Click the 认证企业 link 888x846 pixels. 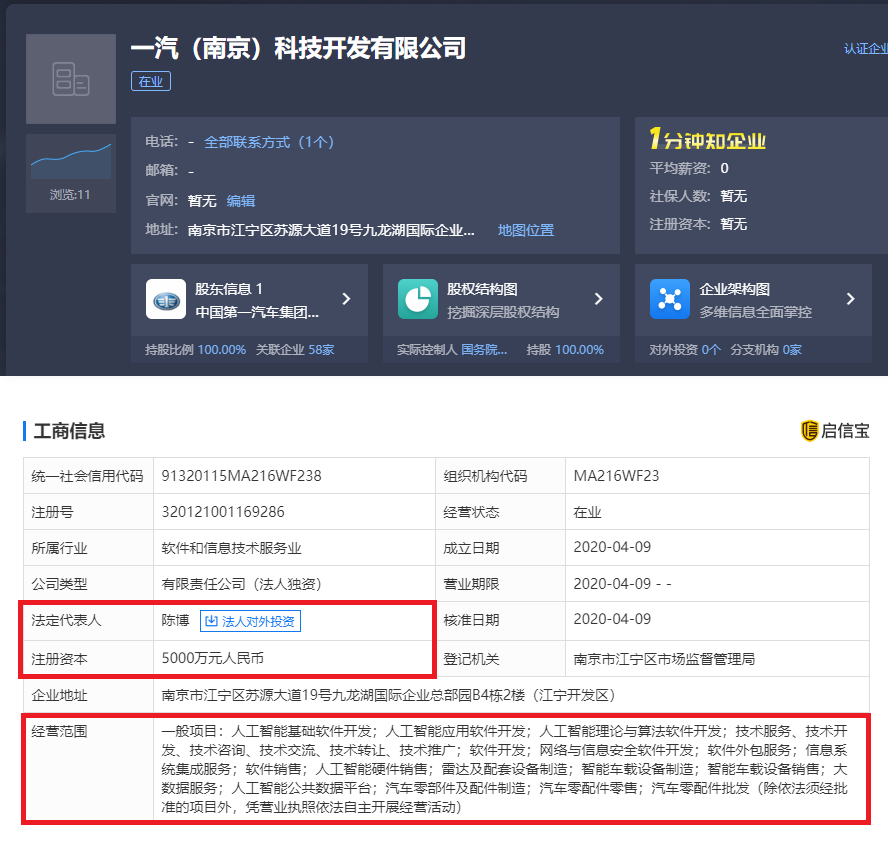865,48
